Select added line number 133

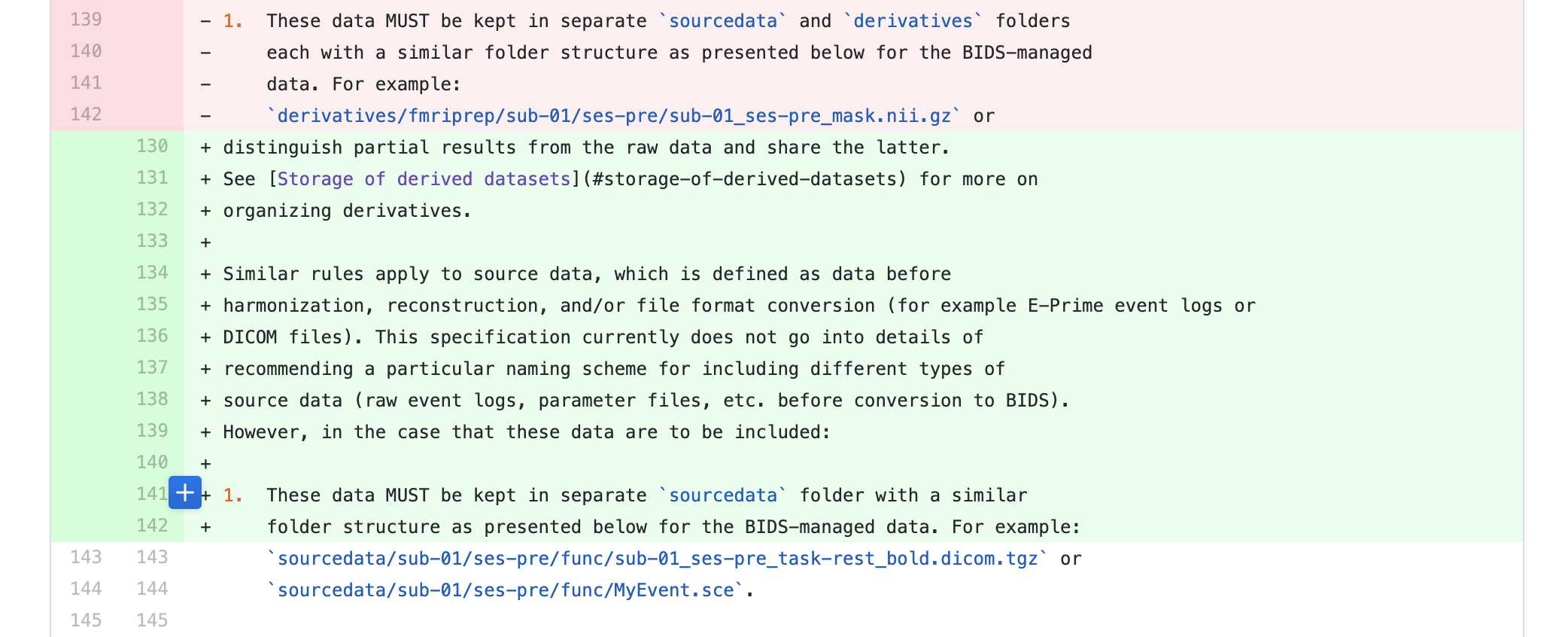[x=152, y=241]
